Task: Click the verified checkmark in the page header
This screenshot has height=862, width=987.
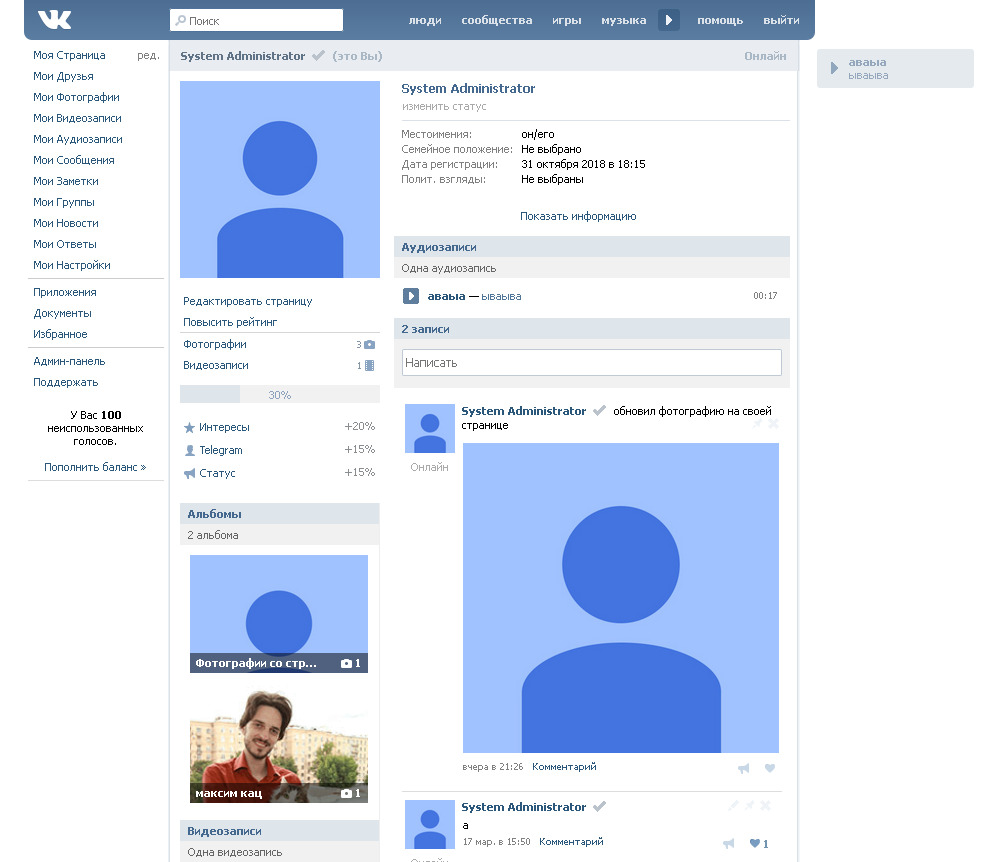Action: tap(319, 55)
